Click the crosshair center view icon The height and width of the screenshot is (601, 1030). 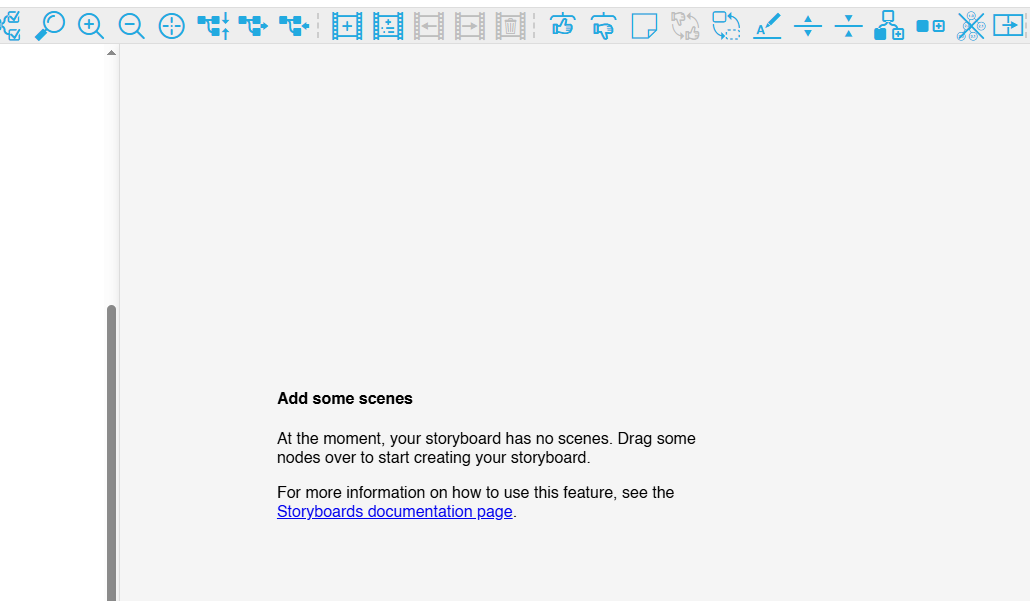(x=172, y=26)
